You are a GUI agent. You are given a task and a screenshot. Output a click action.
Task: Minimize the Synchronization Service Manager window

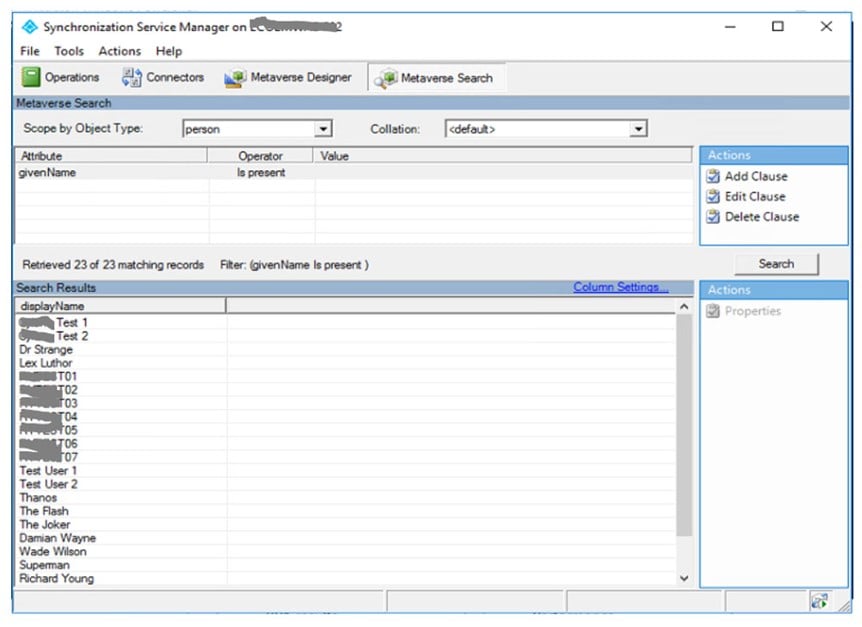tap(730, 26)
